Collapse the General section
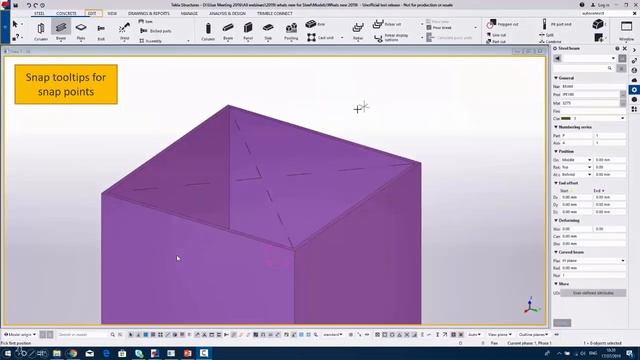Screen dimensions: 640x360 [x=556, y=78]
